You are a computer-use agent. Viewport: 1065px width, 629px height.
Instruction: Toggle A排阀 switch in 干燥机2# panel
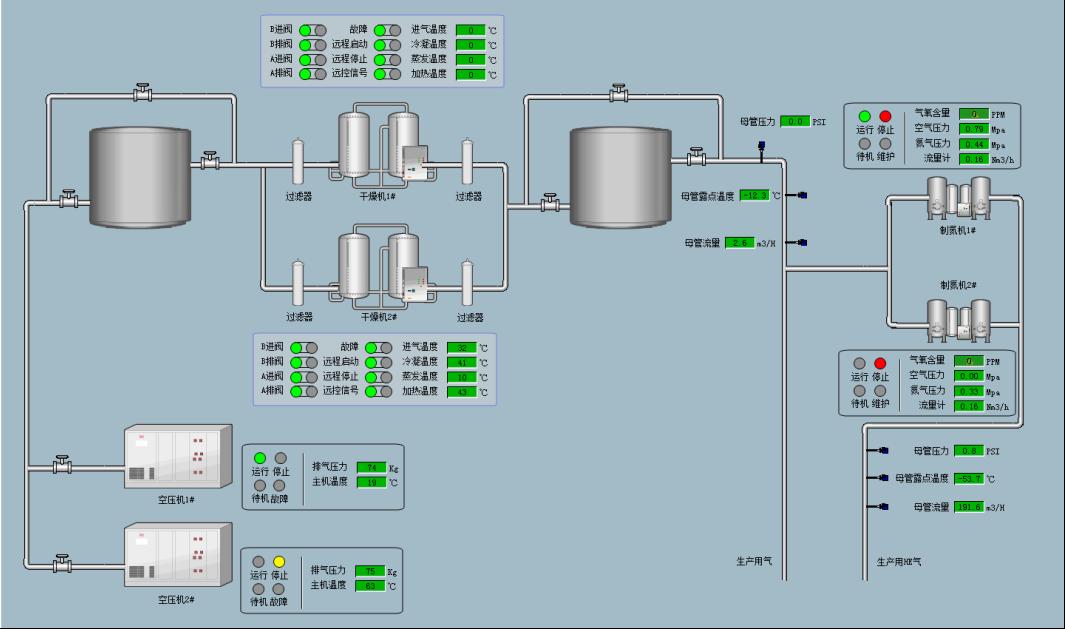coord(304,391)
